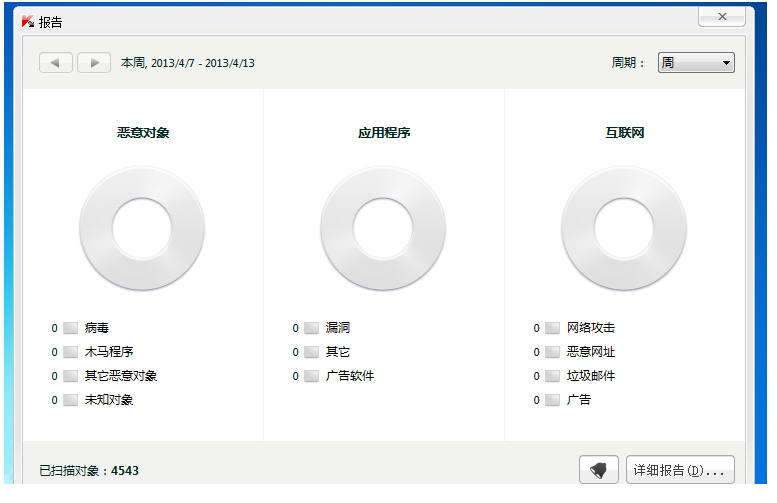Screen dimensions: 777x503
Task: Click the 网络攻击 label
Action: point(591,328)
